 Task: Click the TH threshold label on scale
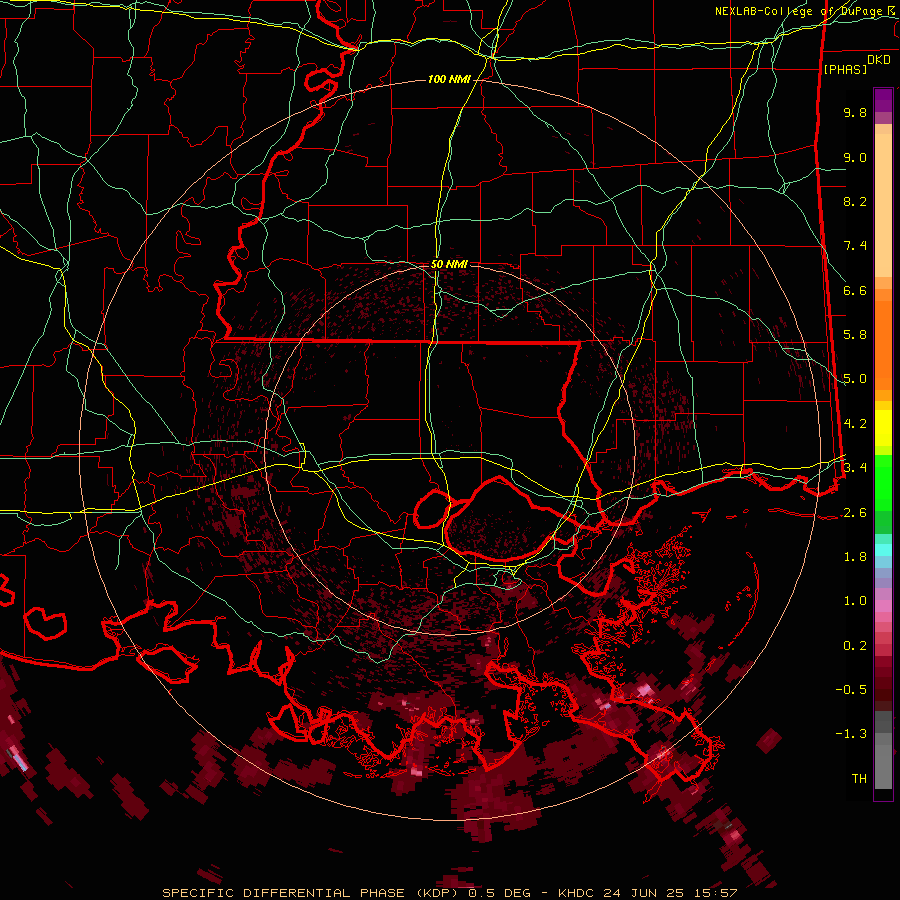(x=859, y=779)
